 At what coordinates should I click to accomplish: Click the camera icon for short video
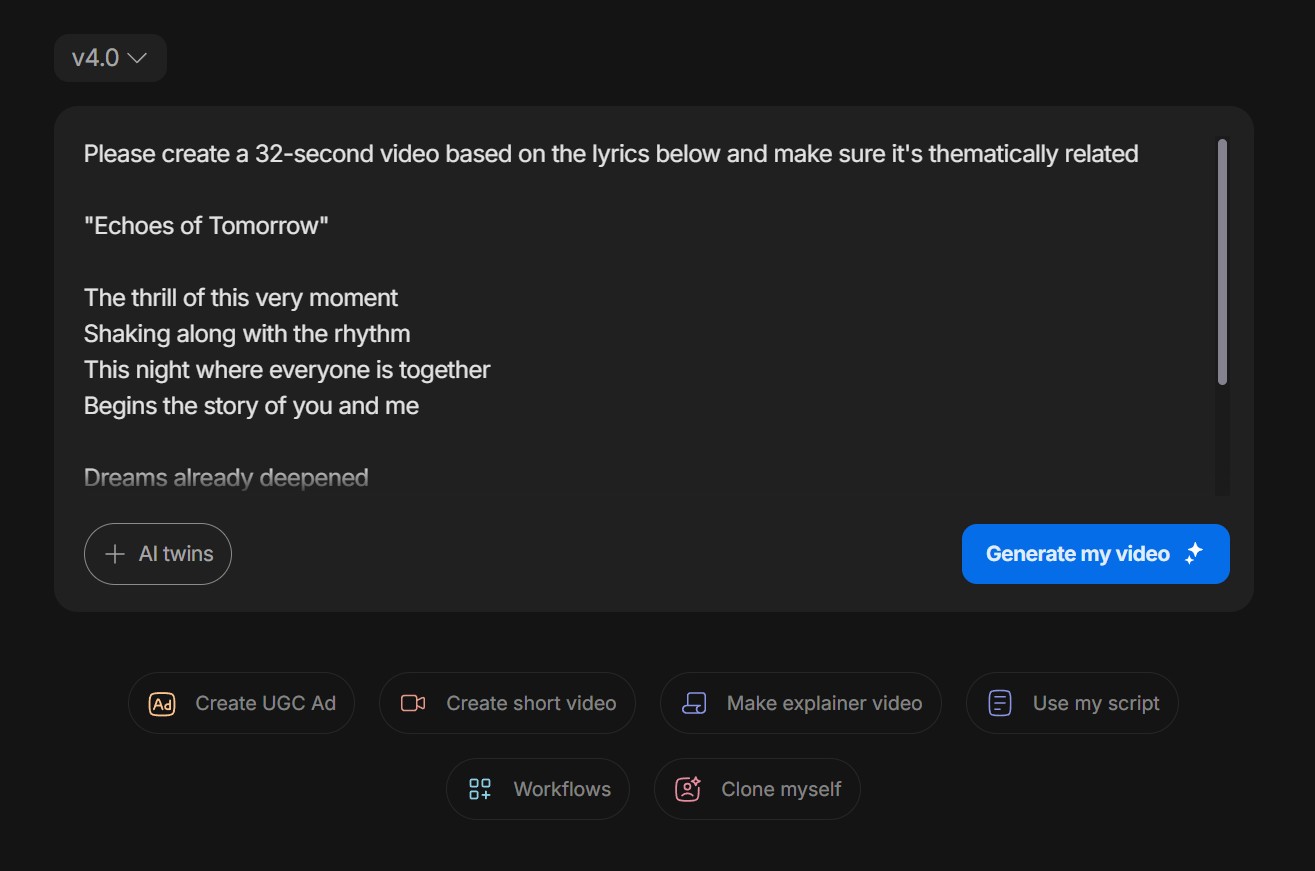[x=413, y=704]
